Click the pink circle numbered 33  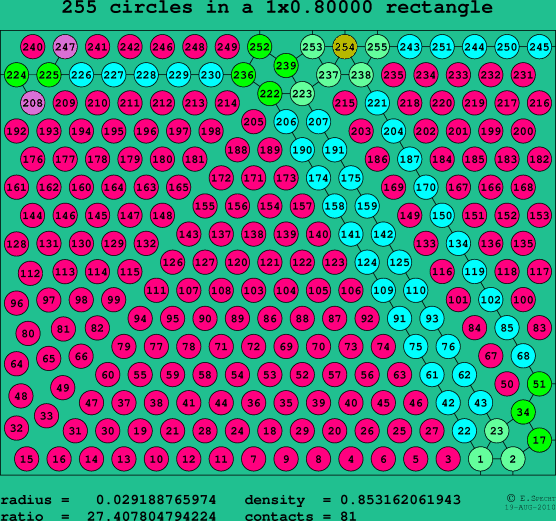pyautogui.click(x=46, y=415)
